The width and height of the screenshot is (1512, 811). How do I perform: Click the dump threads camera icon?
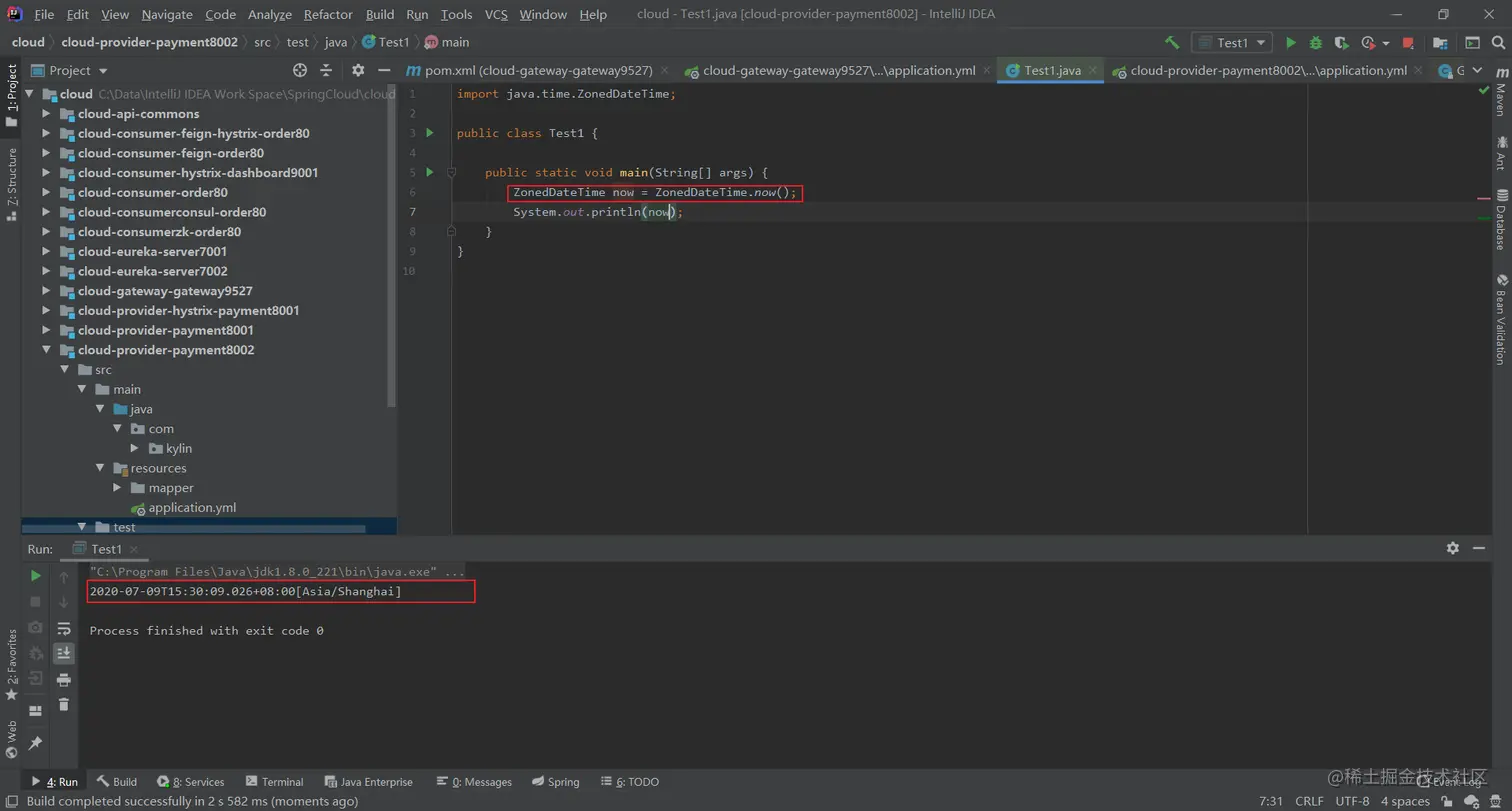click(35, 627)
